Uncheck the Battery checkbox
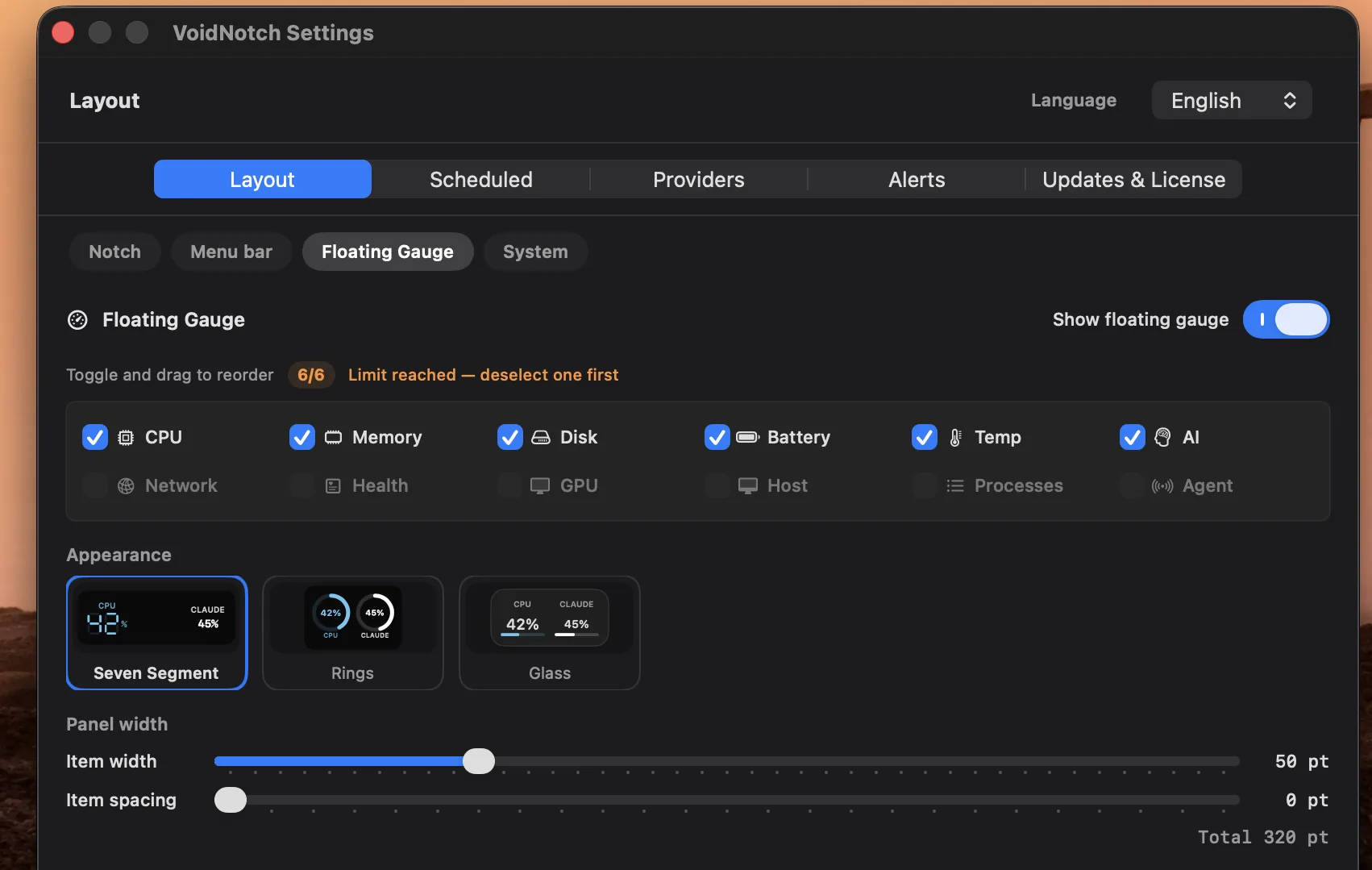The height and width of the screenshot is (870, 1372). tap(717, 437)
